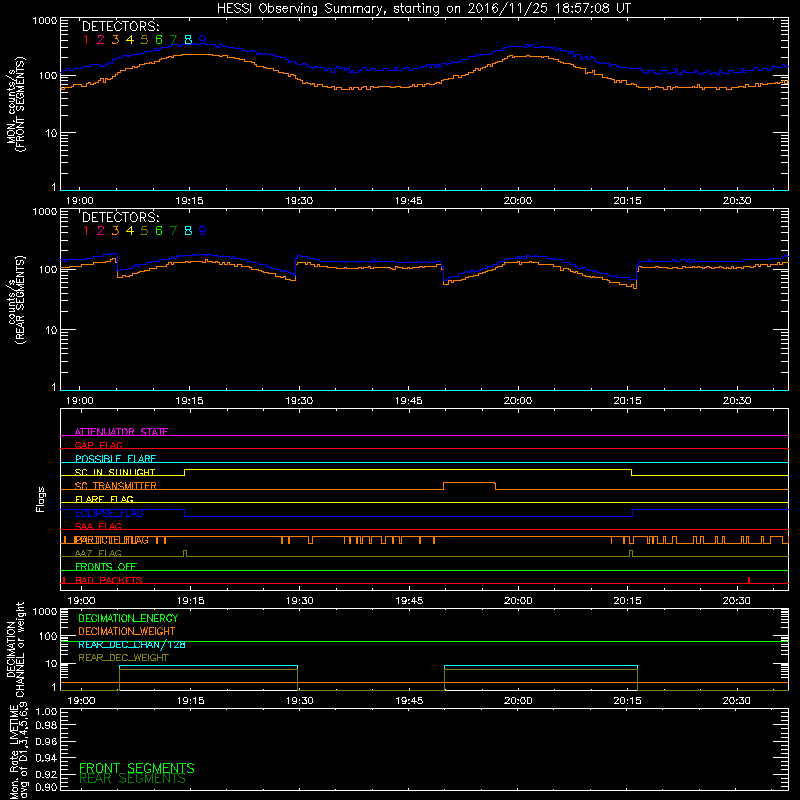Click the SC IN SUNLIGHT label

coord(115,472)
